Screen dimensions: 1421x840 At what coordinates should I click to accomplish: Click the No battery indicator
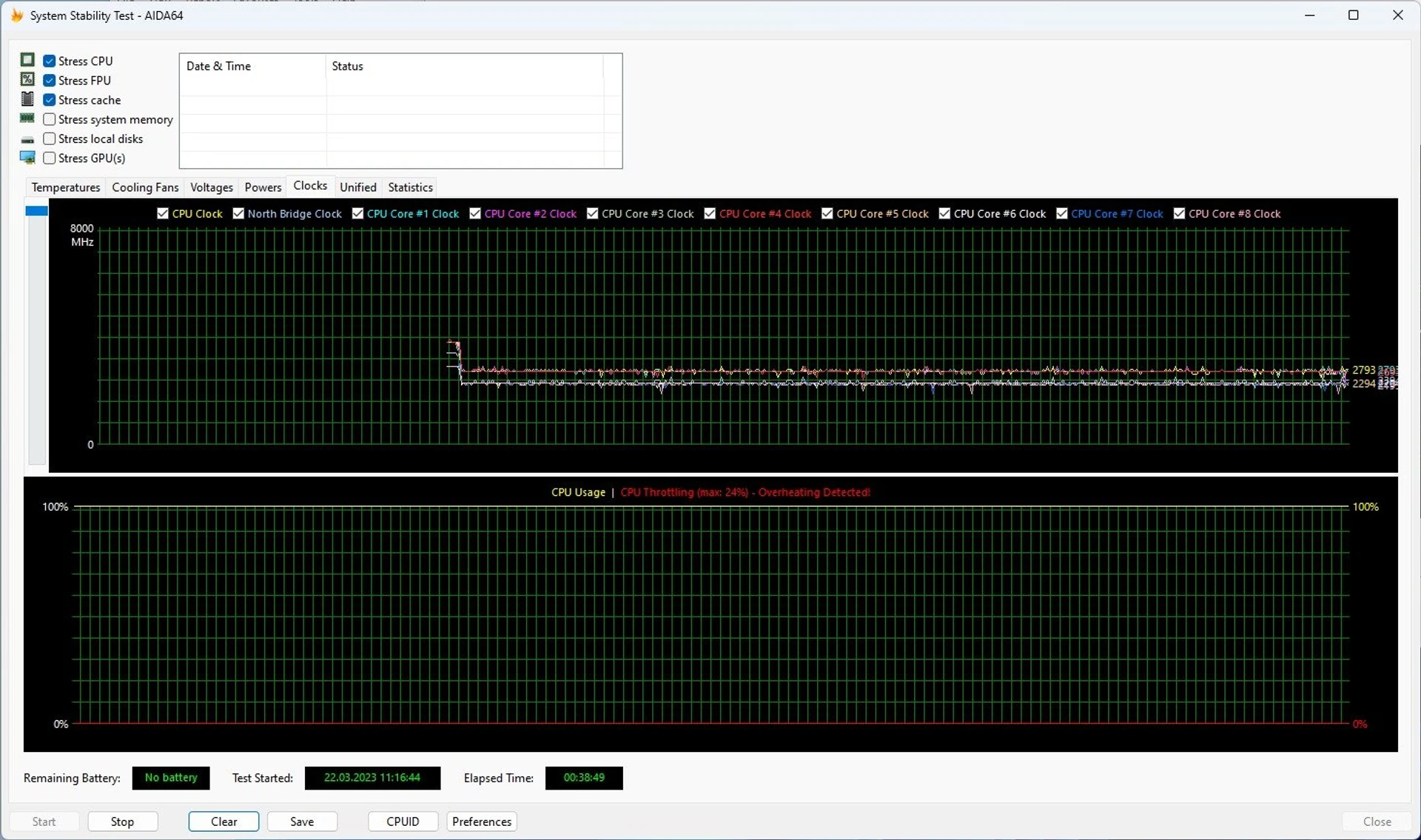pyautogui.click(x=171, y=778)
